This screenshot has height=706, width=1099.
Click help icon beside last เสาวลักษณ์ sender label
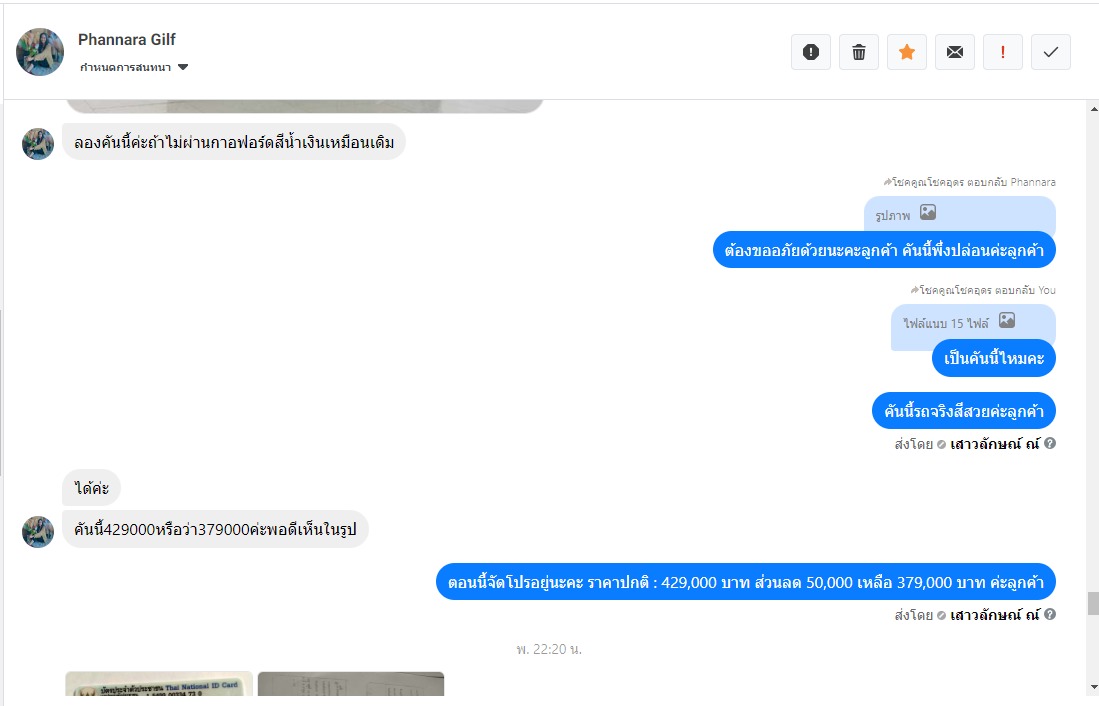click(1050, 614)
